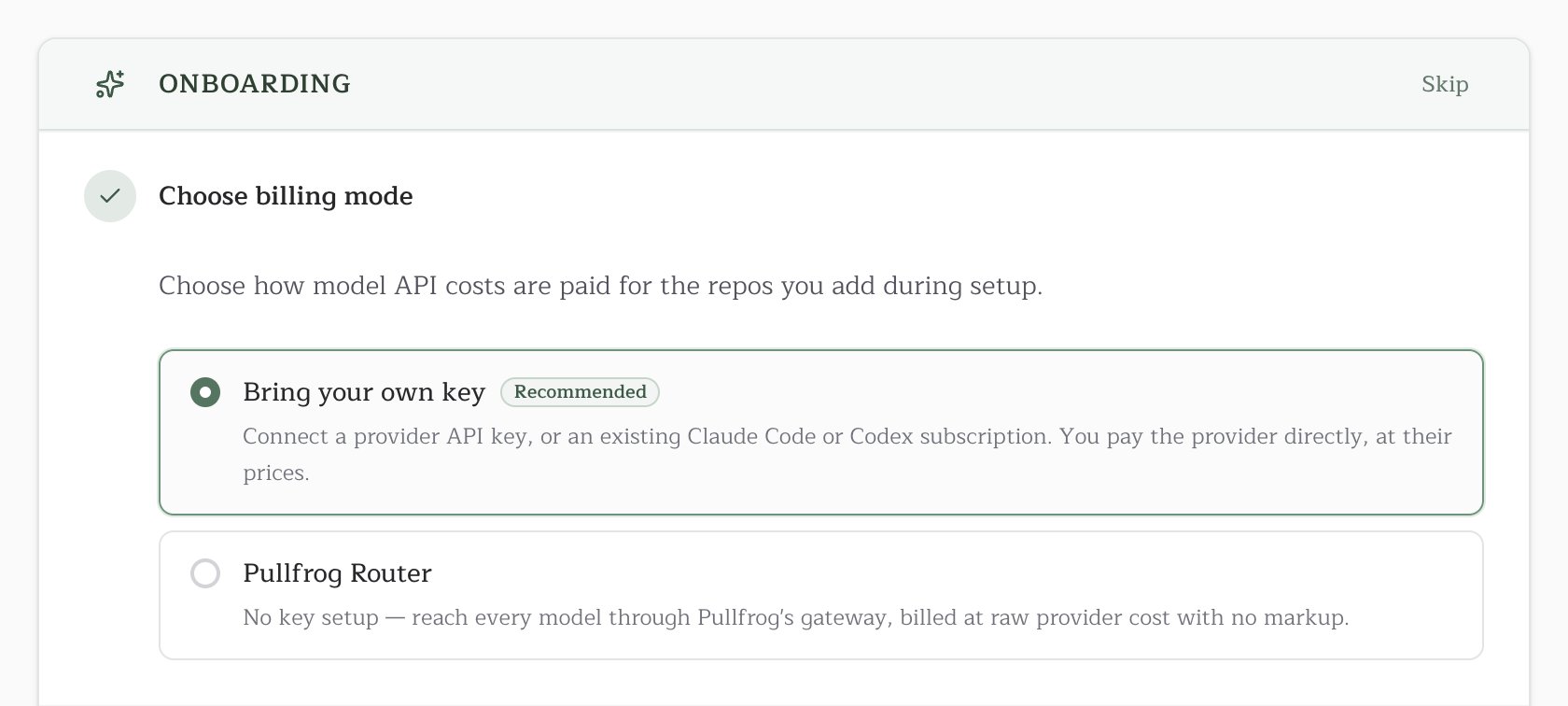The height and width of the screenshot is (706, 1568).
Task: Click the Bring your own key label
Action: tap(364, 392)
